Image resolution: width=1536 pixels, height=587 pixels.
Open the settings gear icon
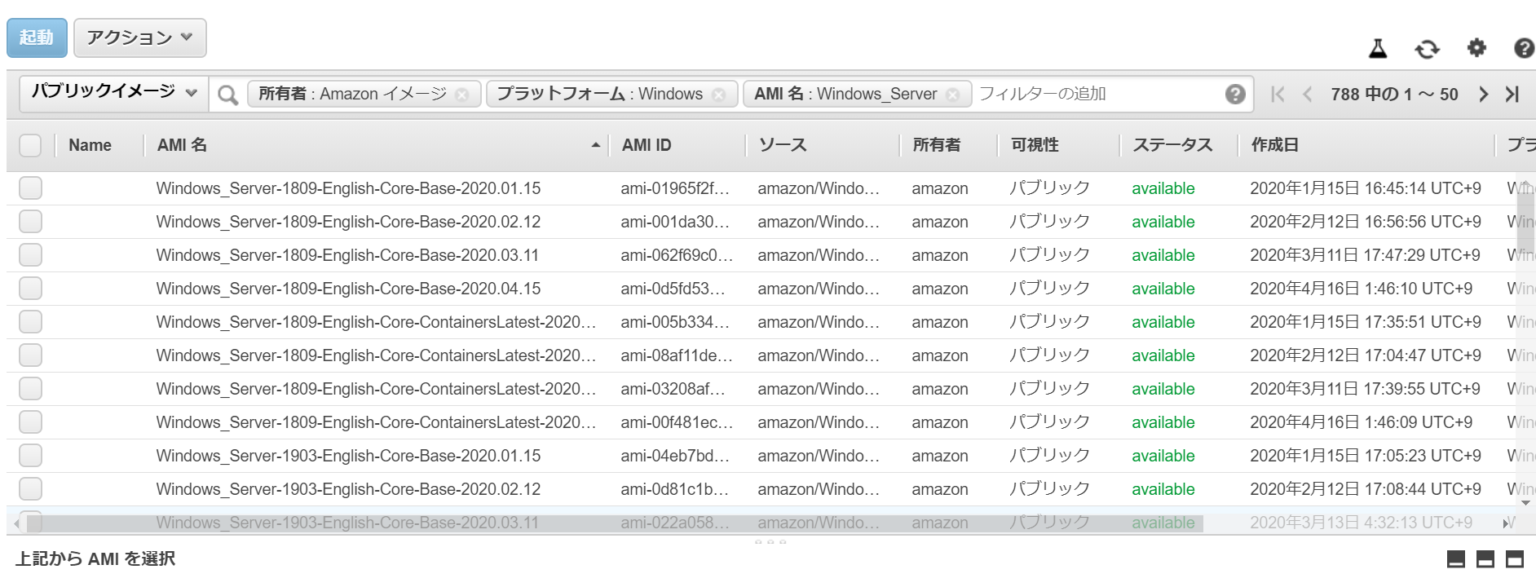tap(1476, 48)
